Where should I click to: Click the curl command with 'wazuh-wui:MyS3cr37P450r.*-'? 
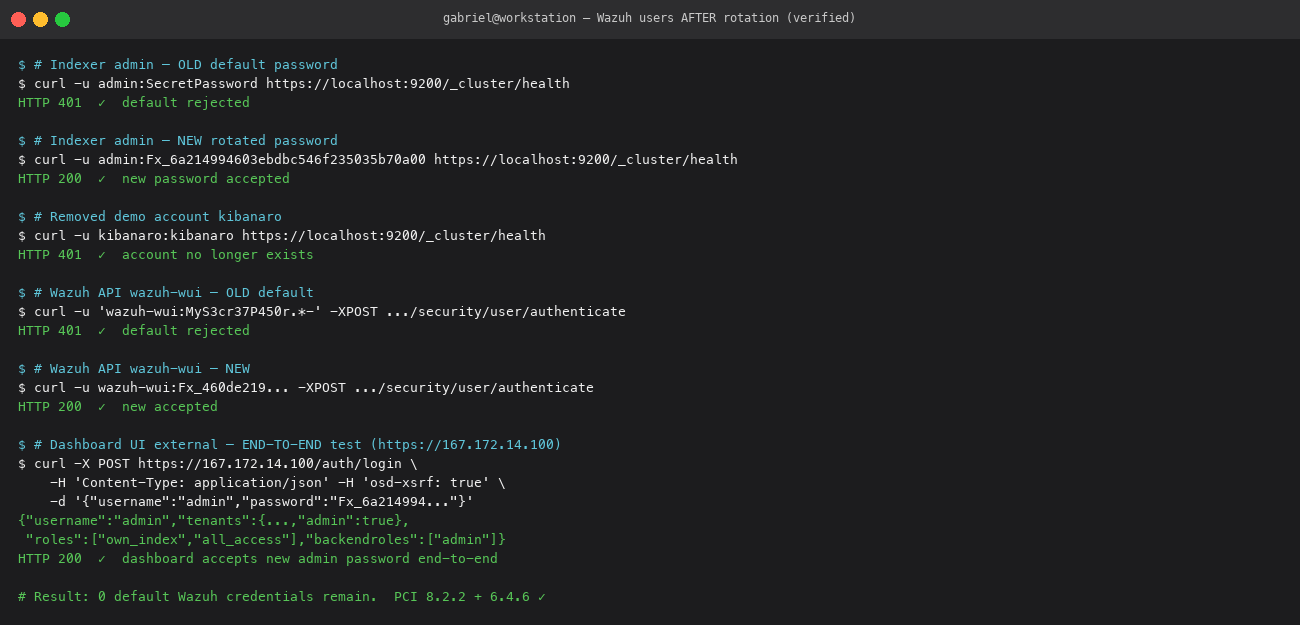pos(322,312)
